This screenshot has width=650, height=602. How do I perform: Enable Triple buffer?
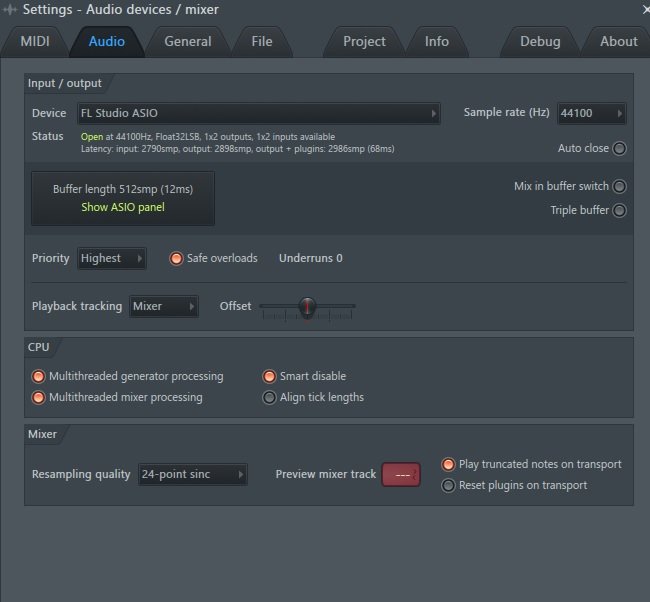[619, 210]
